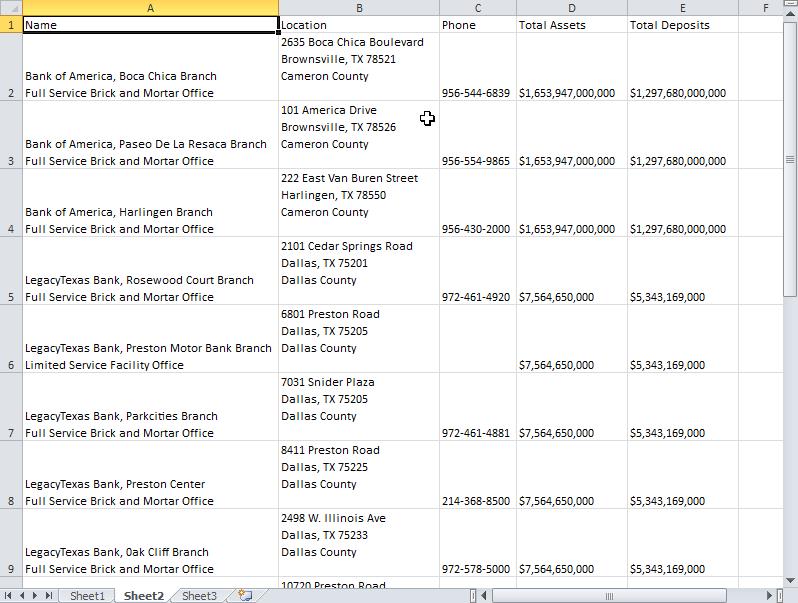Switch to the Sheet1 tab

87,596
